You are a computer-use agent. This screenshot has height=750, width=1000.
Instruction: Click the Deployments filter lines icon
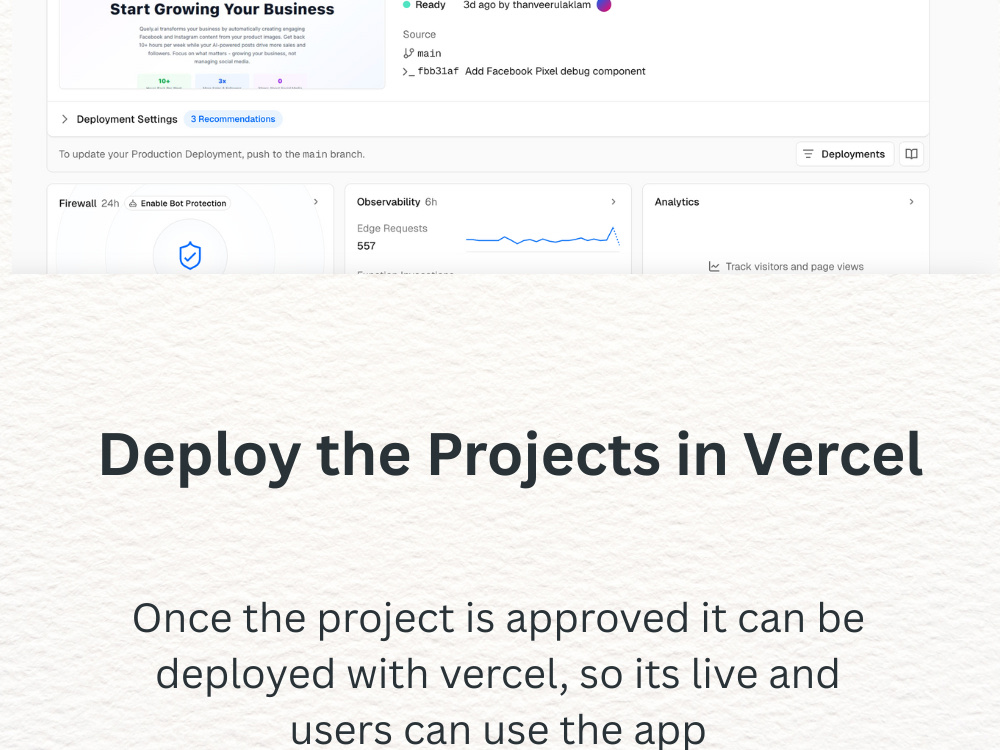808,154
